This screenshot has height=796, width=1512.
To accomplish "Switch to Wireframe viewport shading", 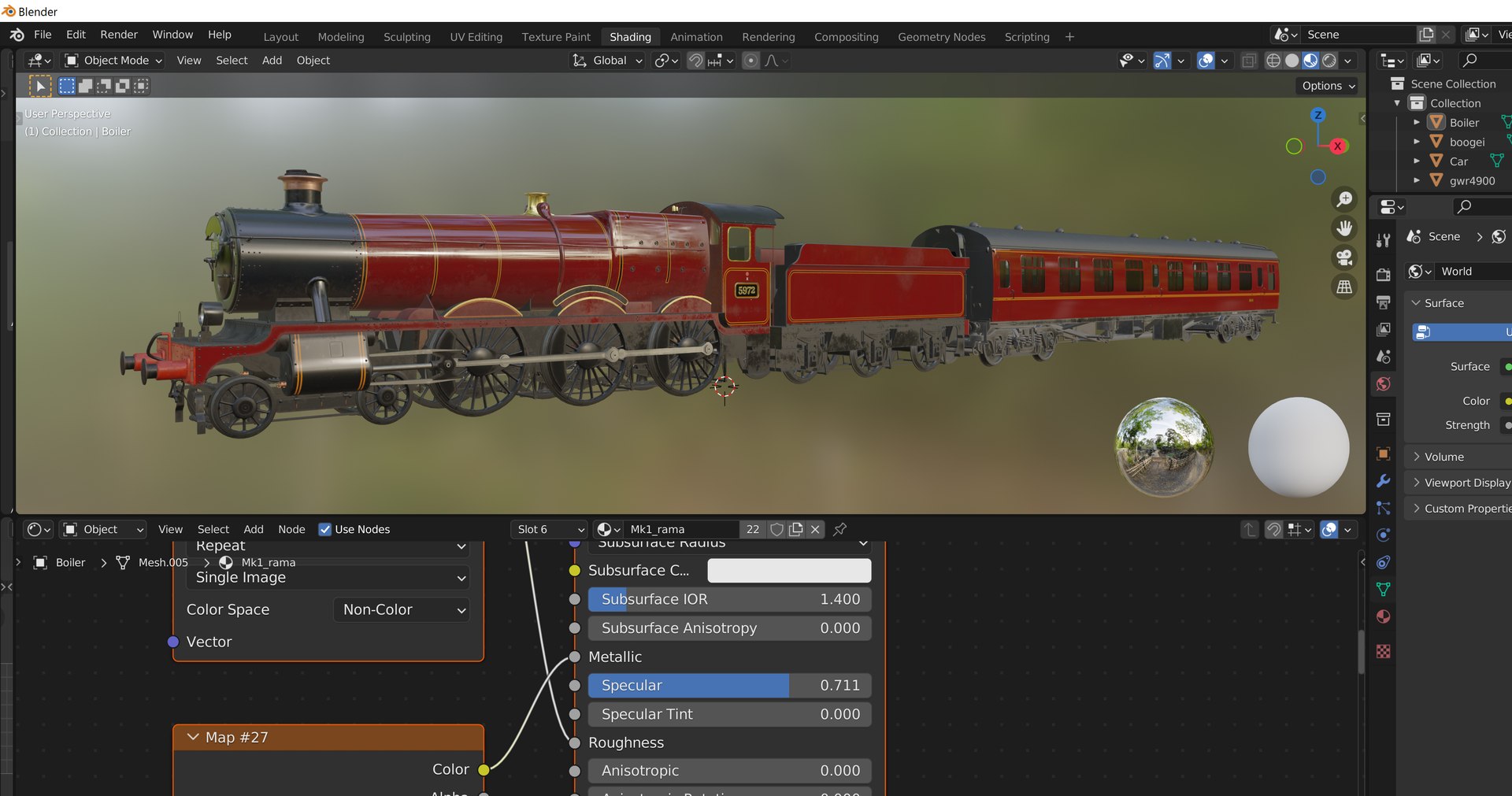I will [1273, 61].
